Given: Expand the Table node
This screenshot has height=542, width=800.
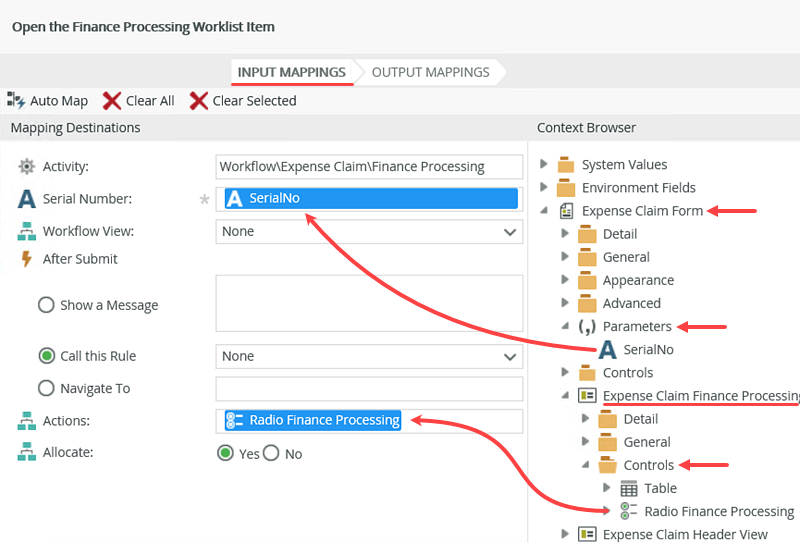Looking at the screenshot, I should [606, 487].
